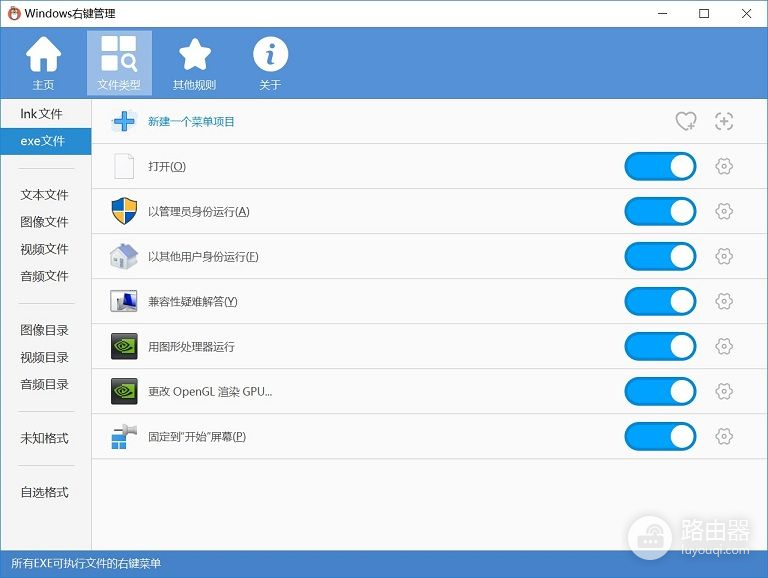
Task: Click 新建一个菜单项目 link
Action: tap(191, 121)
